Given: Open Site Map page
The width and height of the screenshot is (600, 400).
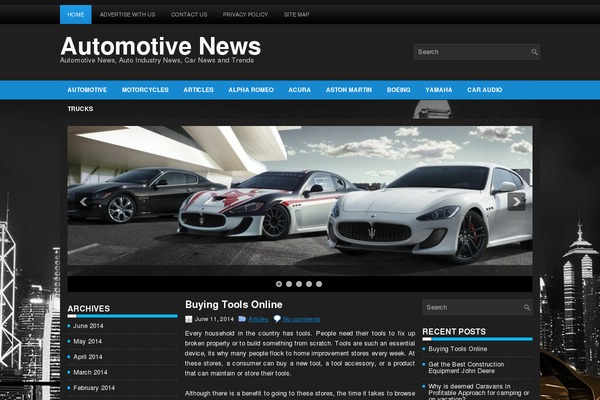Looking at the screenshot, I should (297, 15).
